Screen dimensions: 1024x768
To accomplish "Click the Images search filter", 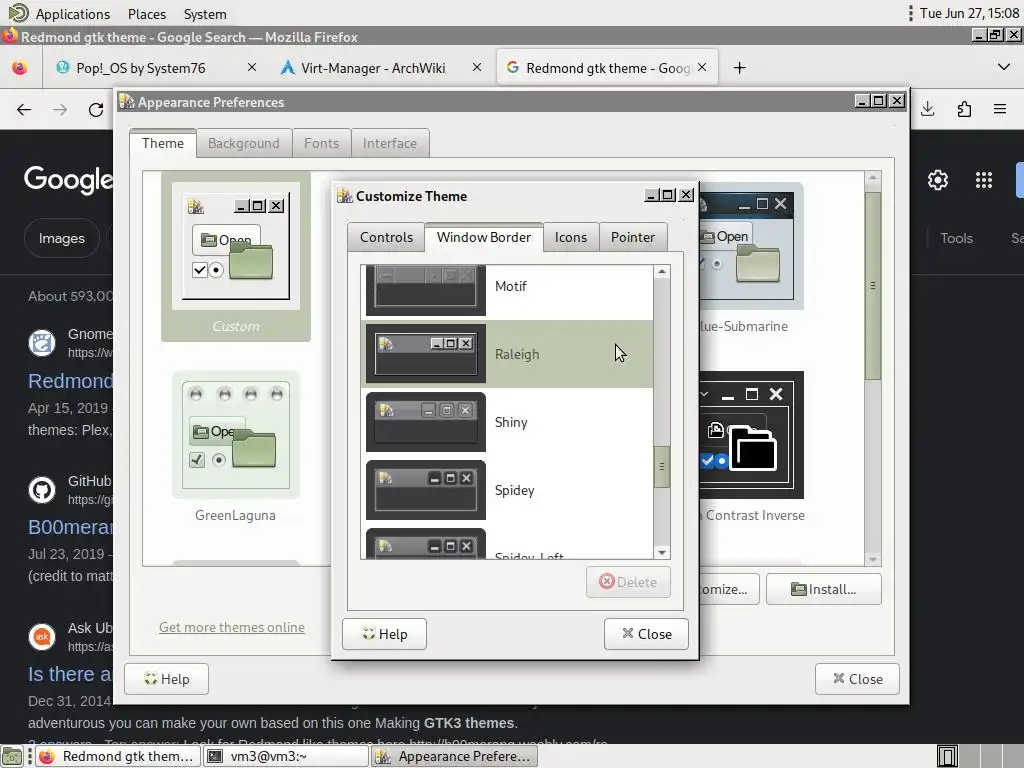I will tap(61, 238).
